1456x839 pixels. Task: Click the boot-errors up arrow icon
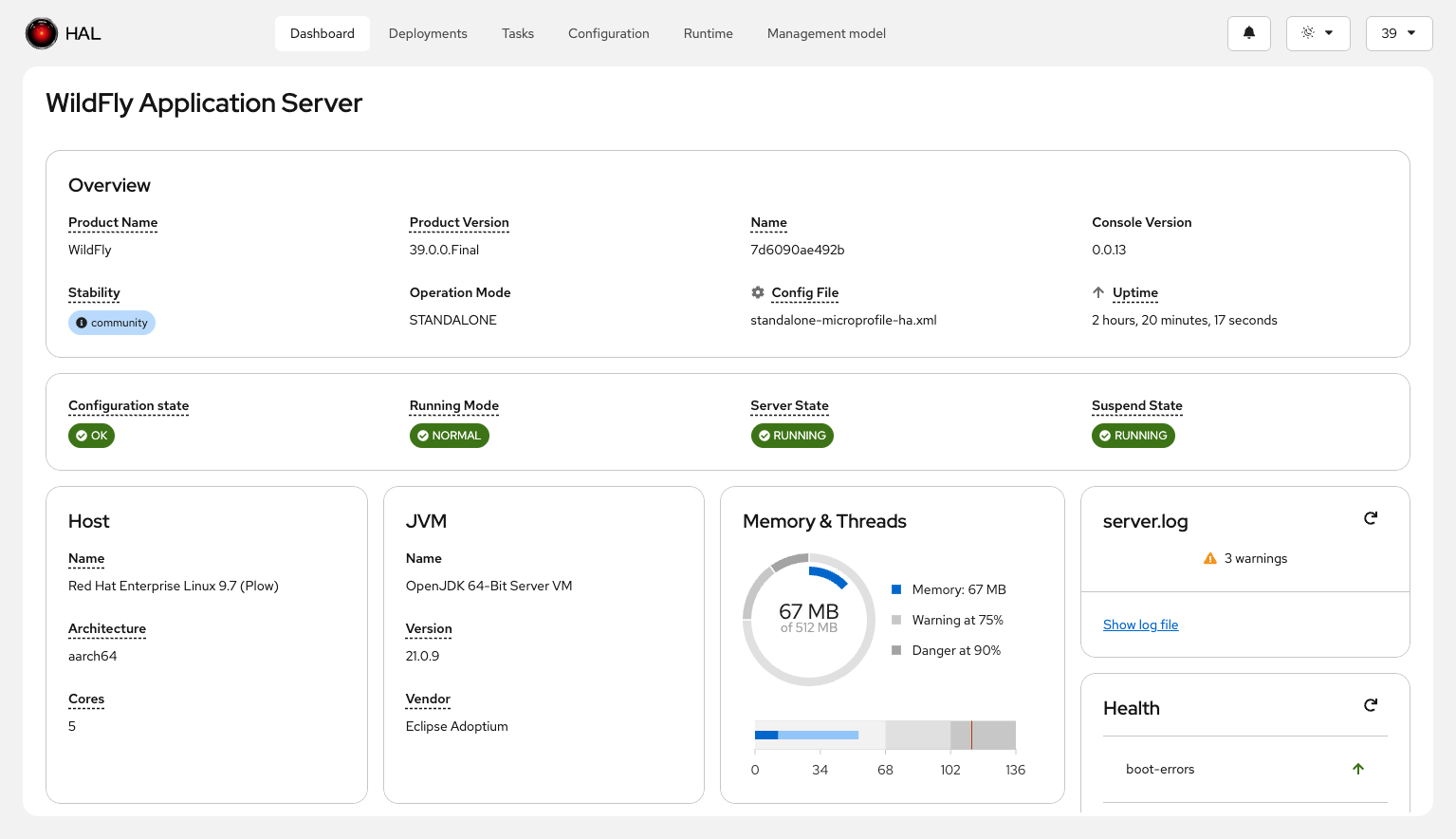(x=1358, y=769)
